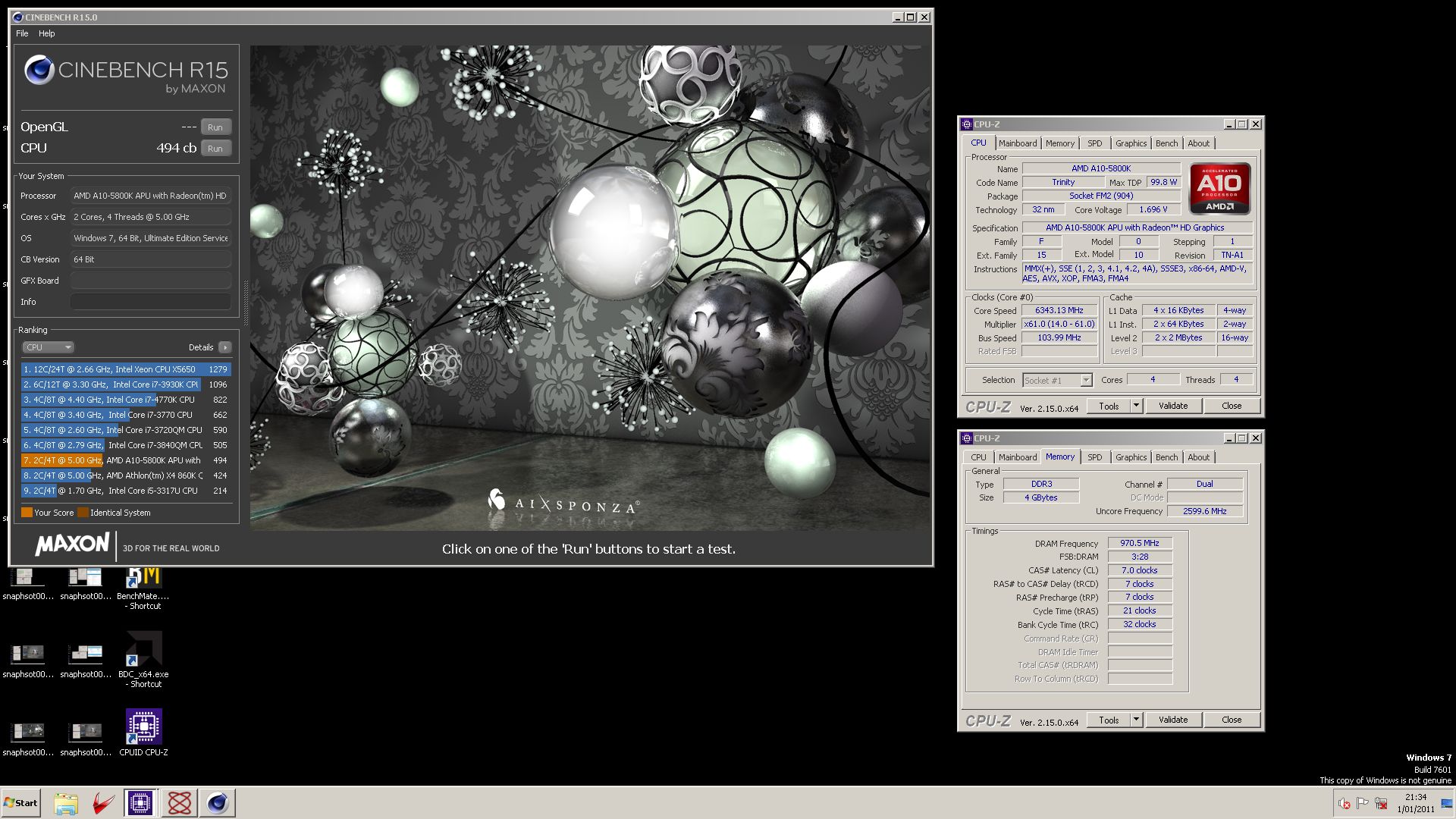The width and height of the screenshot is (1456, 819).
Task: Open the CPU ranking type dropdown
Action: coord(48,347)
